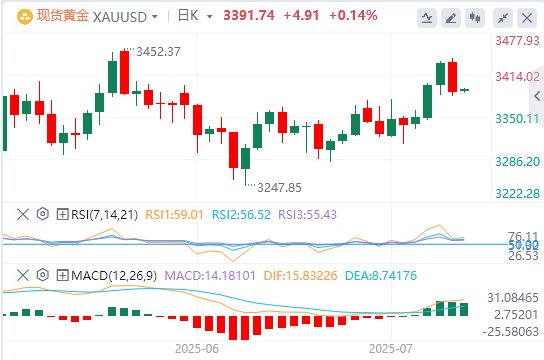Click the 3477.93 price axis label
The width and height of the screenshot is (544, 360).
517,41
